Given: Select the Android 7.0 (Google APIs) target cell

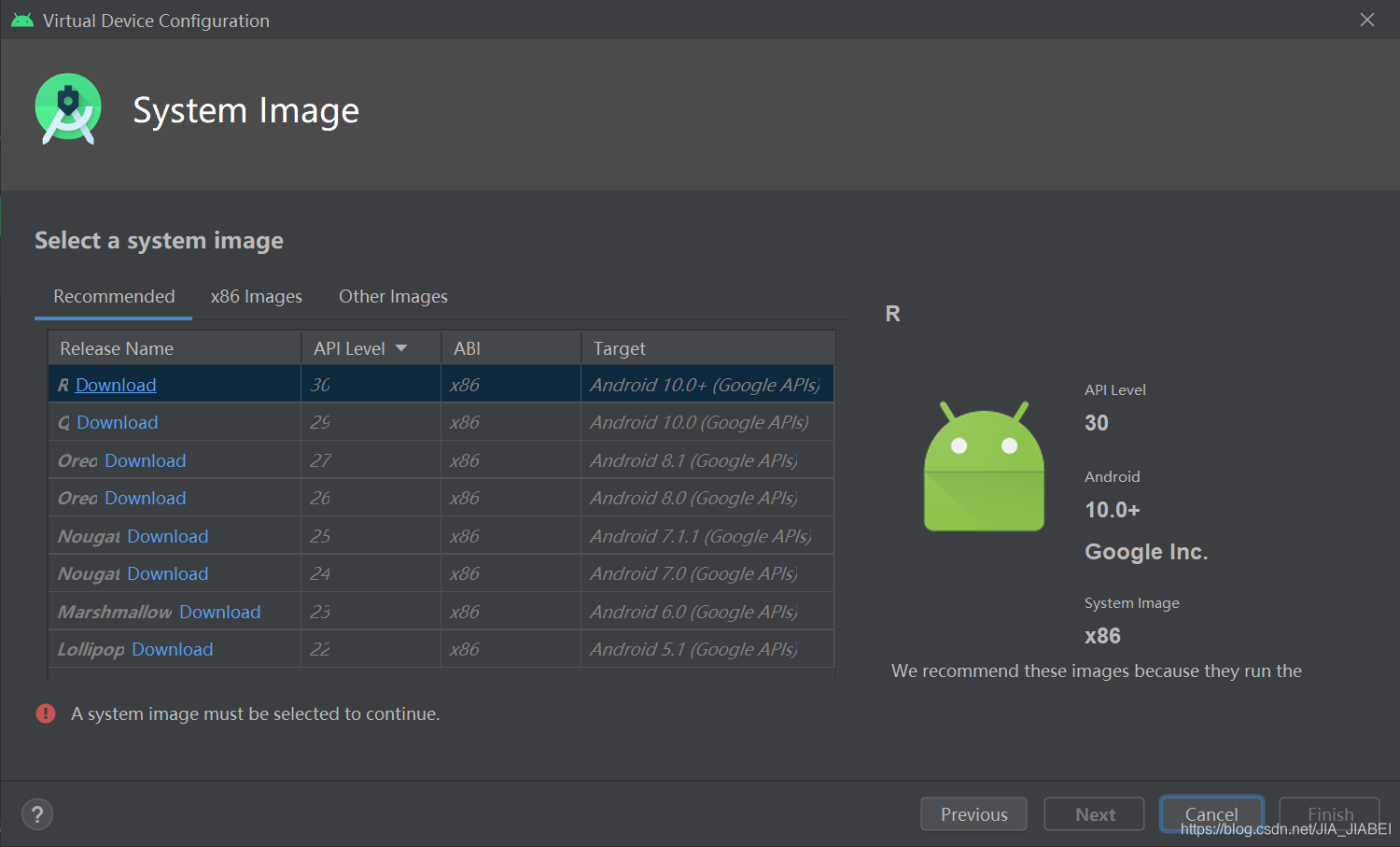Looking at the screenshot, I should (707, 573).
